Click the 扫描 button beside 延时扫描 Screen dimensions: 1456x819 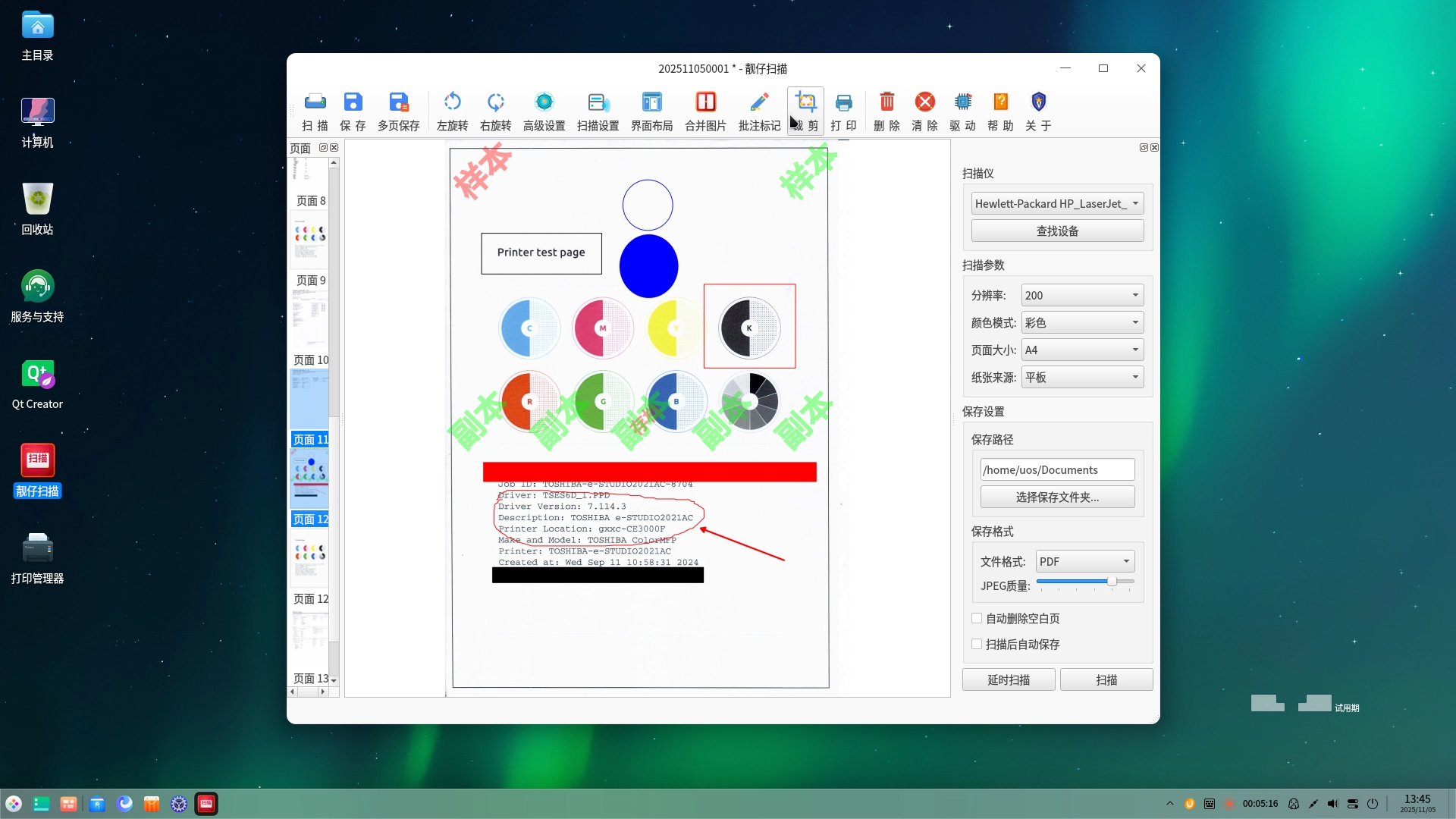tap(1106, 679)
